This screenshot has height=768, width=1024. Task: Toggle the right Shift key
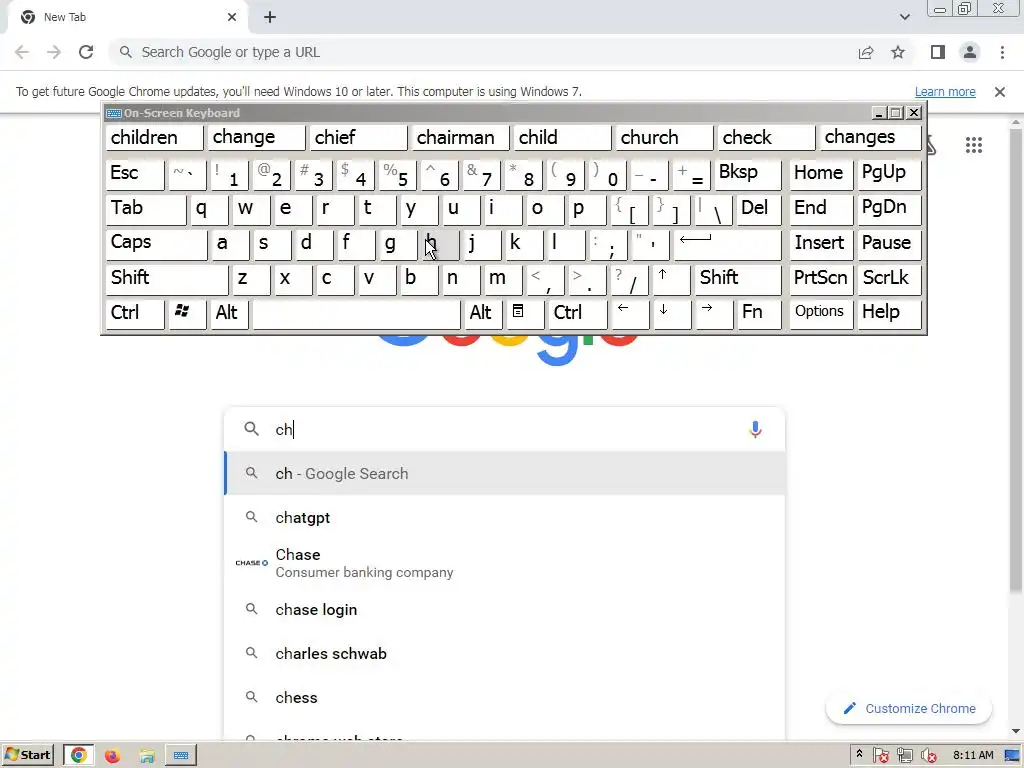[x=737, y=278]
